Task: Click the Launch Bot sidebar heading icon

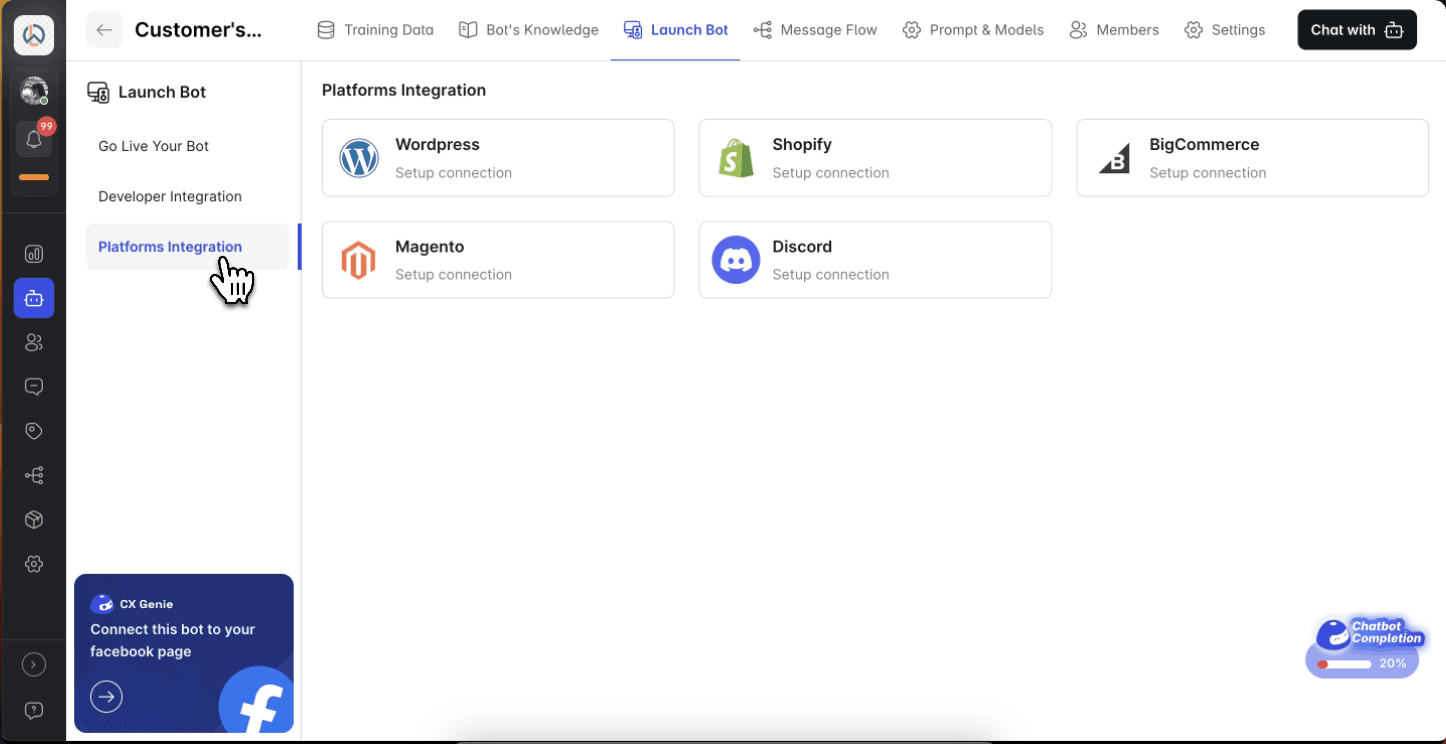Action: click(98, 92)
